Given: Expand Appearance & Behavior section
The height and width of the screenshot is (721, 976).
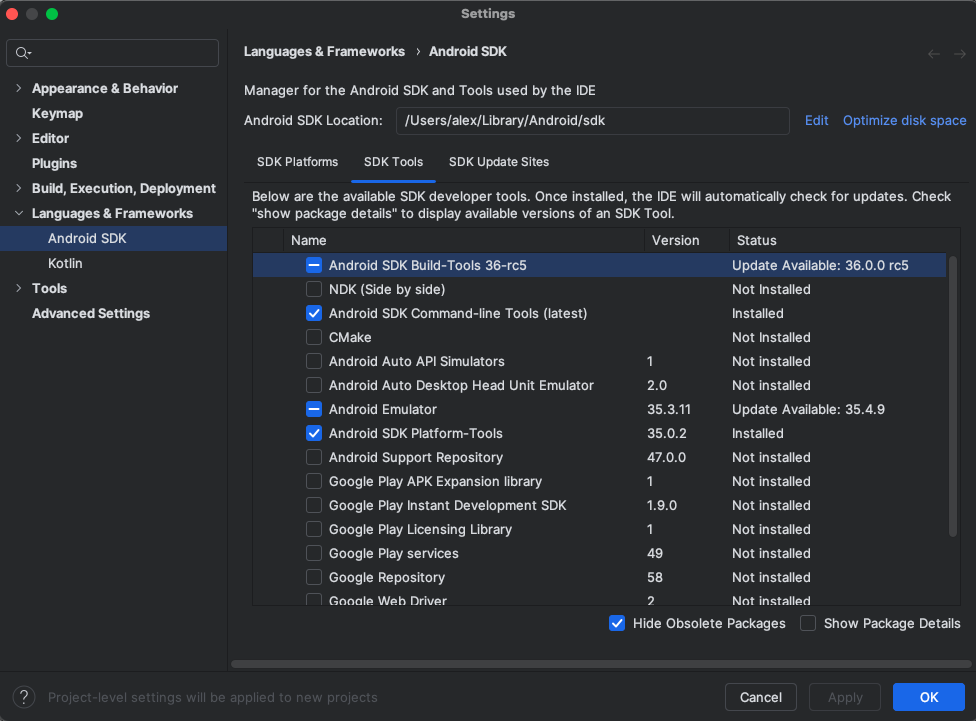Looking at the screenshot, I should click(x=19, y=88).
